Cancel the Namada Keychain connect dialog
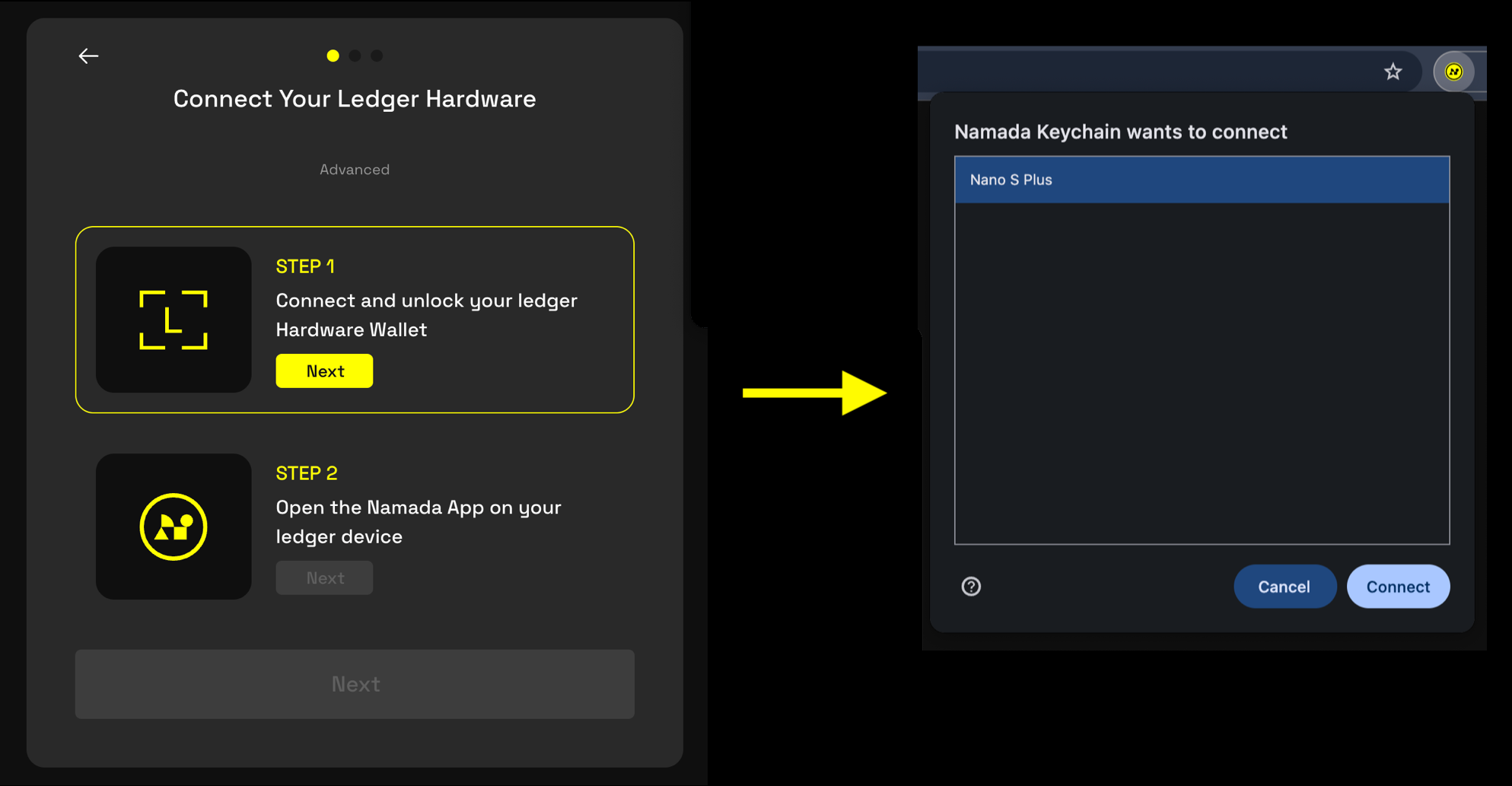This screenshot has width=1512, height=786. coord(1284,587)
